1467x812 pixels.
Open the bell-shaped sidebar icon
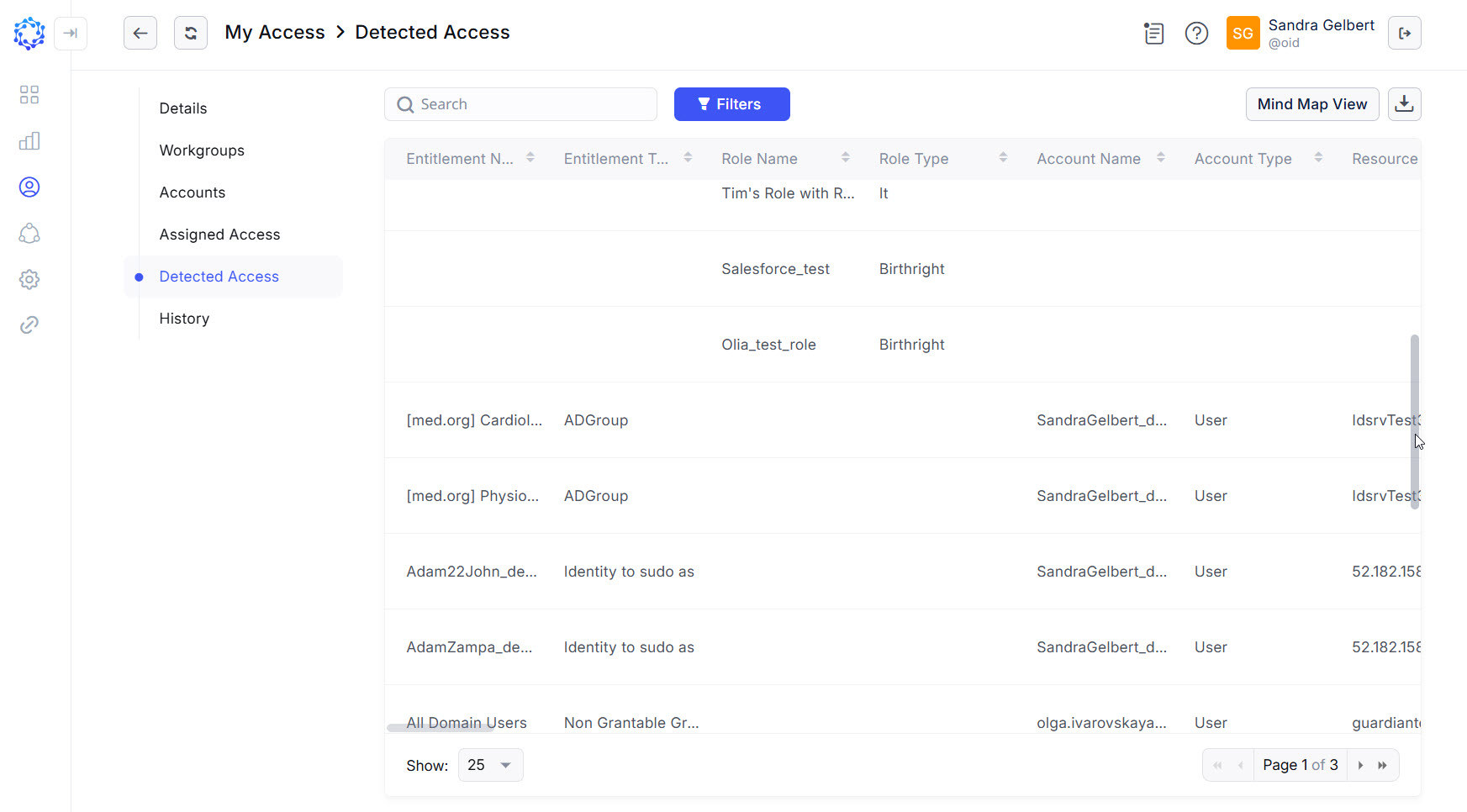click(29, 233)
